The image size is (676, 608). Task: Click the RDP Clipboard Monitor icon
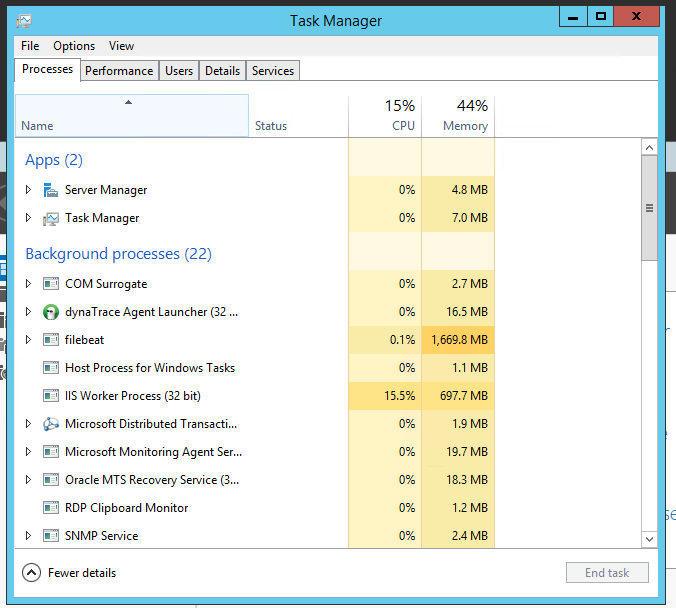51,508
